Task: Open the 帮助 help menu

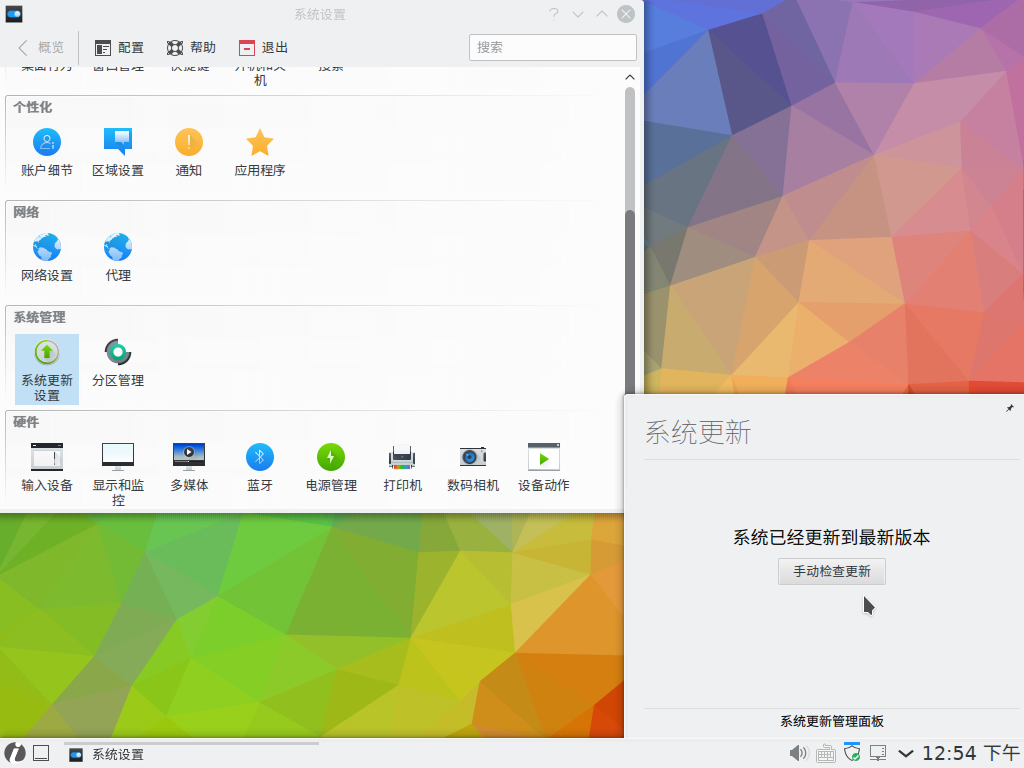Action: 191,48
